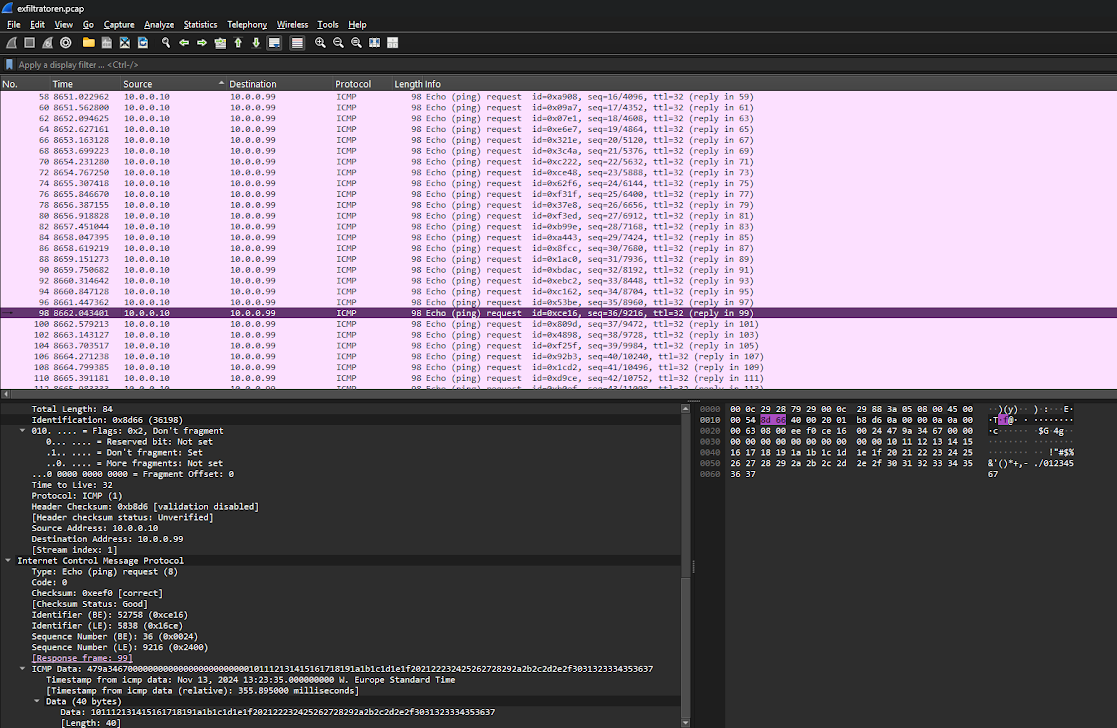
Task: Sort packets by Length column header
Action: point(408,84)
